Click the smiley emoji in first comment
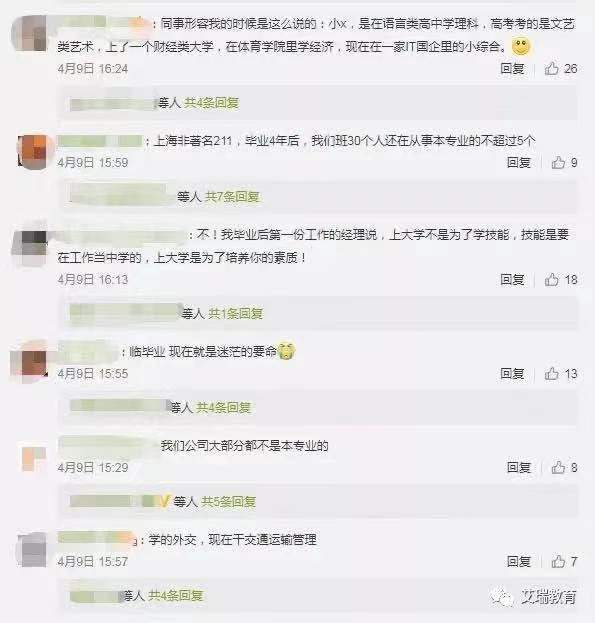Viewport: 595px width, 623px height. (521, 47)
